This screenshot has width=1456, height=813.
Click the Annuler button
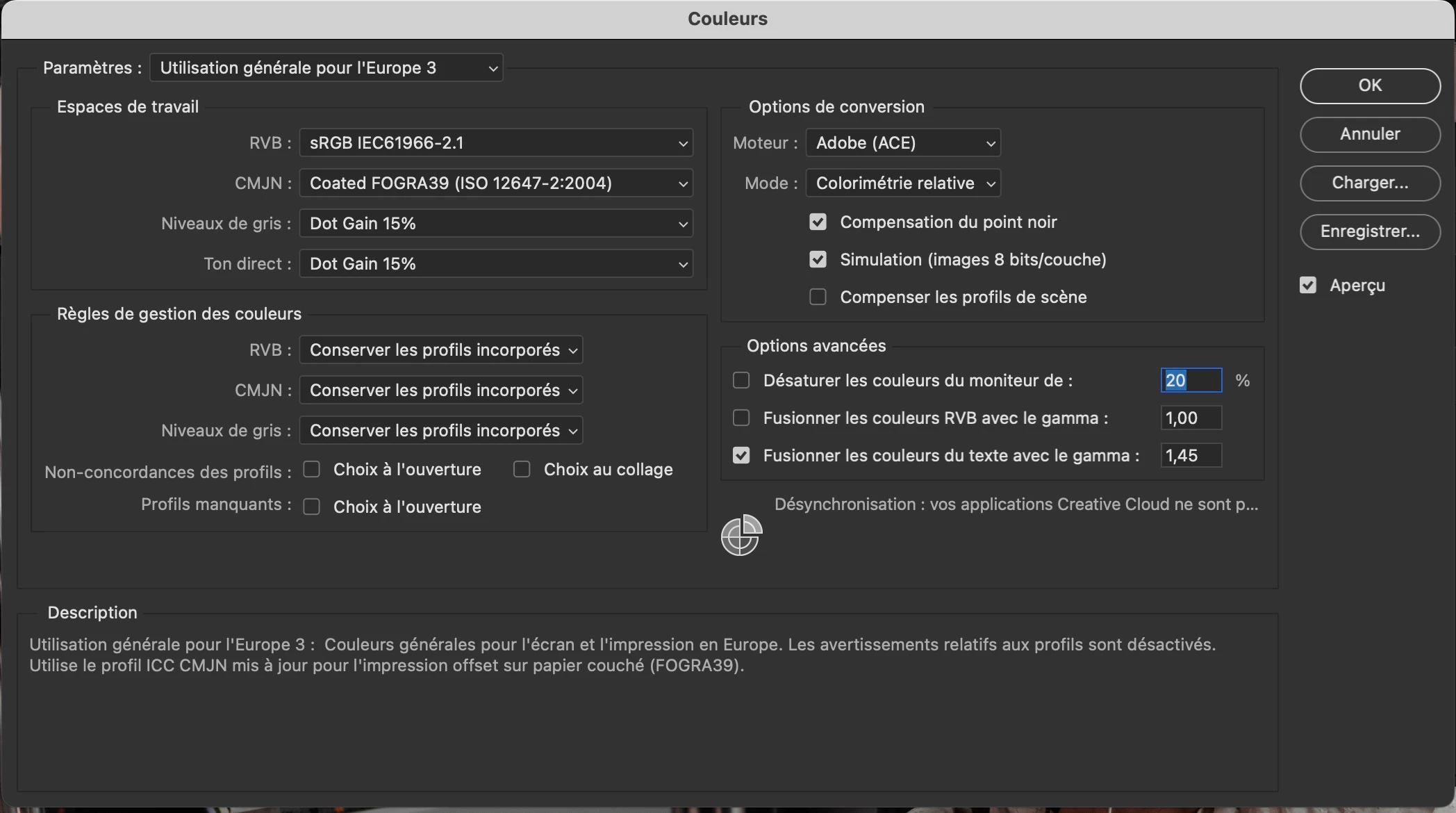tap(1370, 134)
